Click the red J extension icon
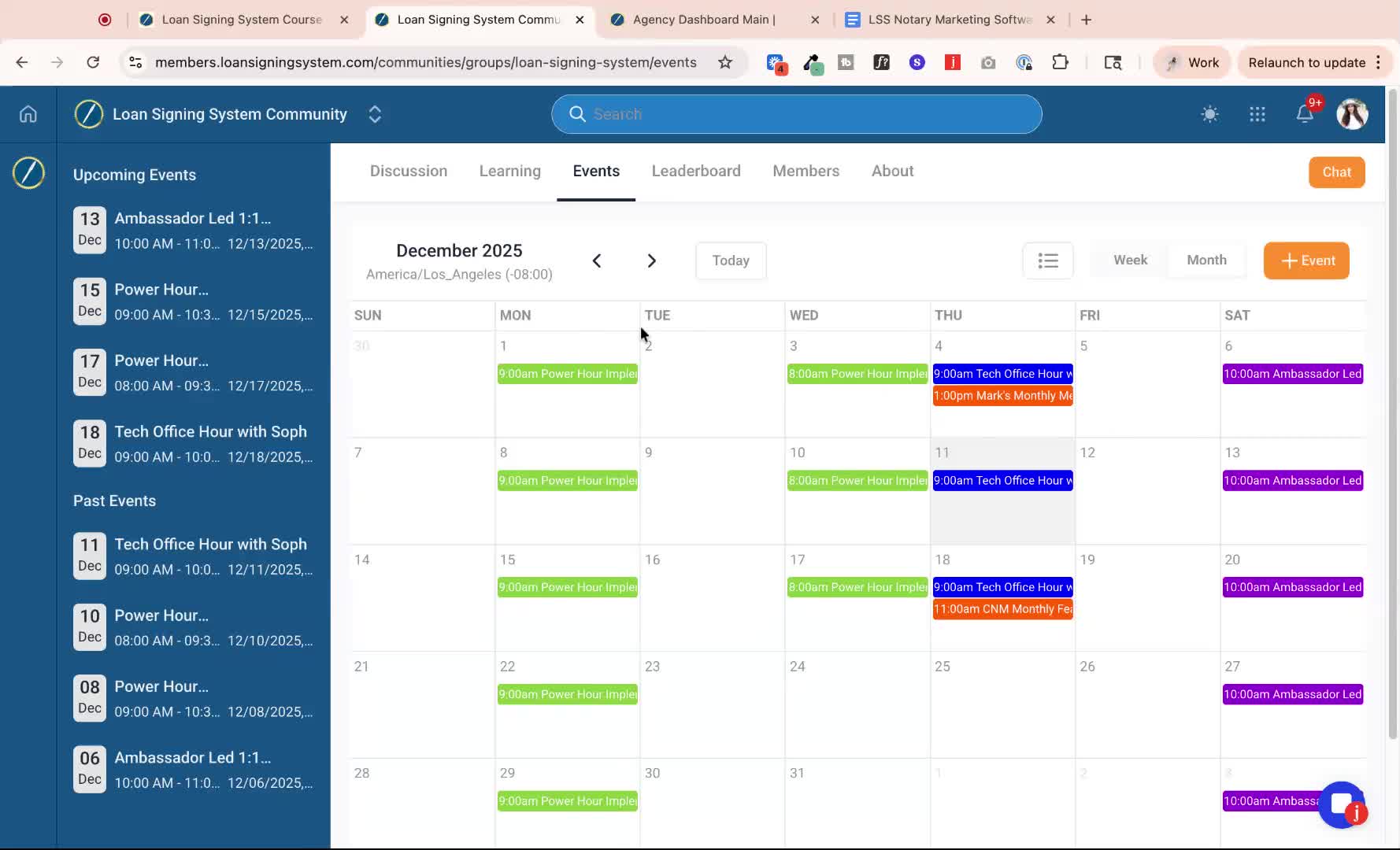 click(952, 62)
